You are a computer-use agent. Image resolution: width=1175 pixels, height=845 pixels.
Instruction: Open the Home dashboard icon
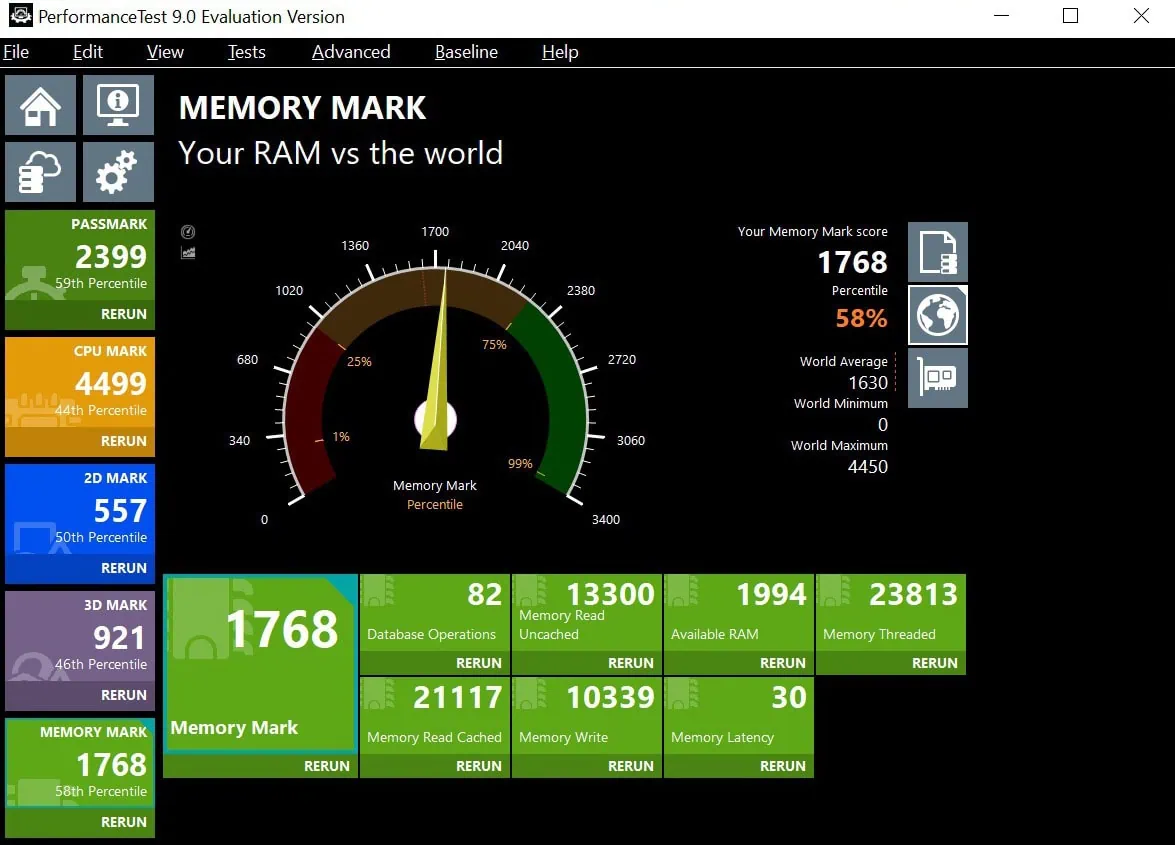[40, 105]
